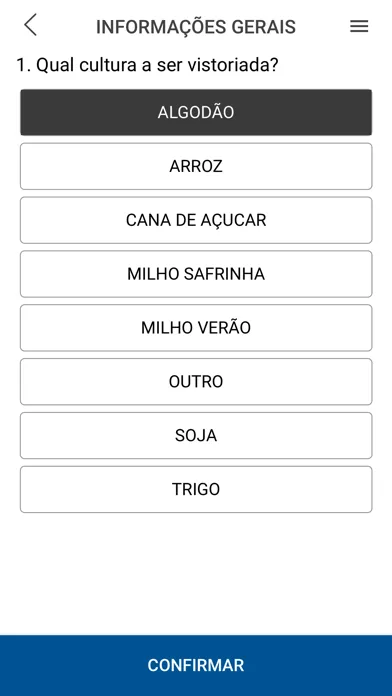The width and height of the screenshot is (392, 696).
Task: Return to the previous screen via the chevron
Action: (30, 25)
